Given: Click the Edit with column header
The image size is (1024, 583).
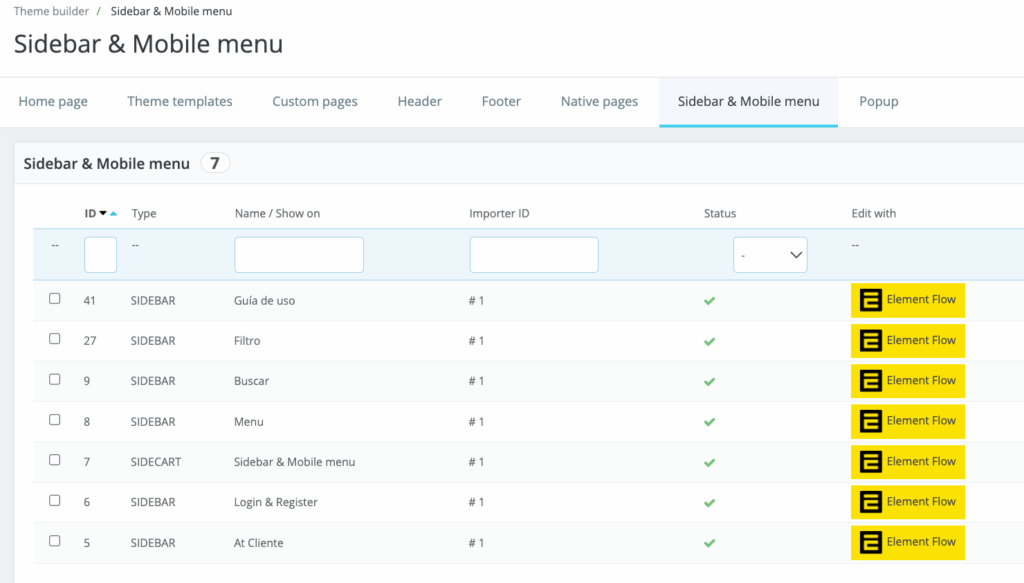Looking at the screenshot, I should 874,213.
